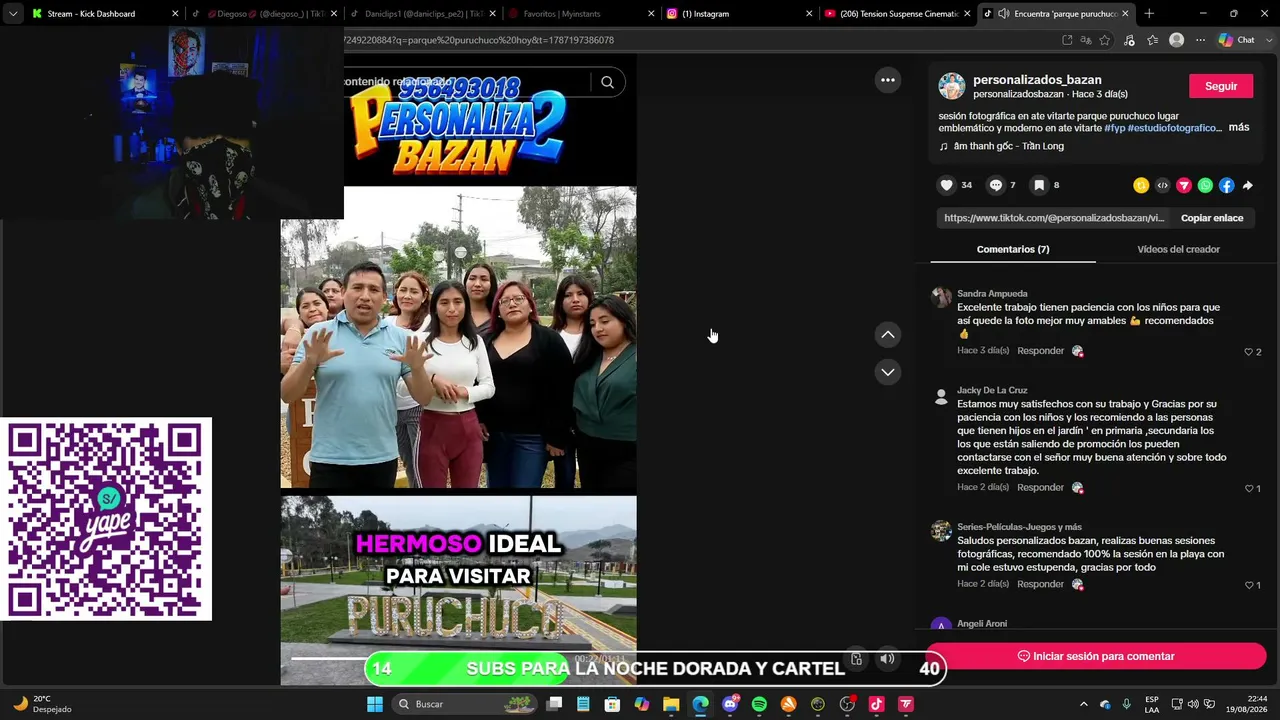The height and width of the screenshot is (720, 1280).
Task: Open the personalizados_bazan profile avatar
Action: pos(952,86)
